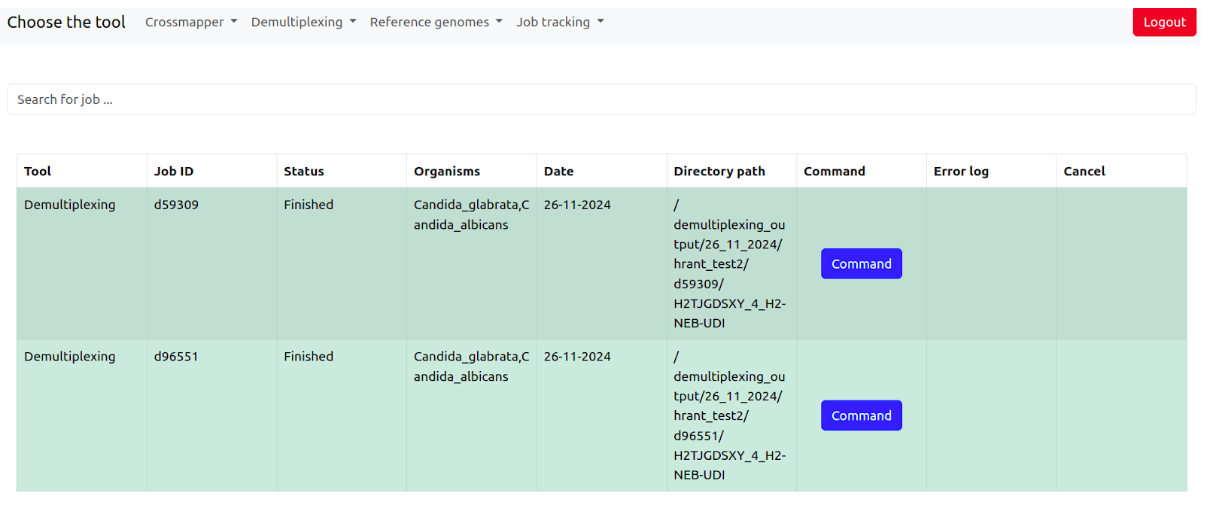Expand the Demultiplexing navbar dropdown
1217x531 pixels.
click(x=303, y=22)
